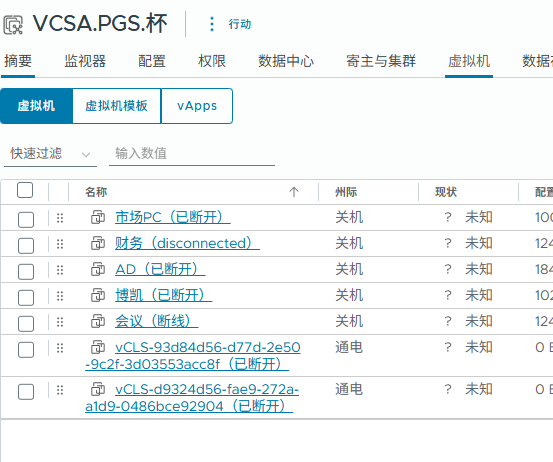This screenshot has height=462, width=553.
Task: Click the vCenter icon beside VCSA.PGS.杯
Action: coord(13,25)
